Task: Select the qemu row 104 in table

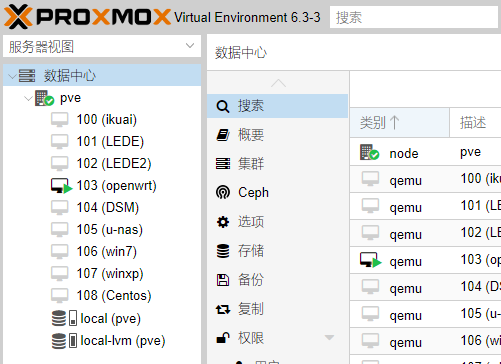Action: [425, 287]
